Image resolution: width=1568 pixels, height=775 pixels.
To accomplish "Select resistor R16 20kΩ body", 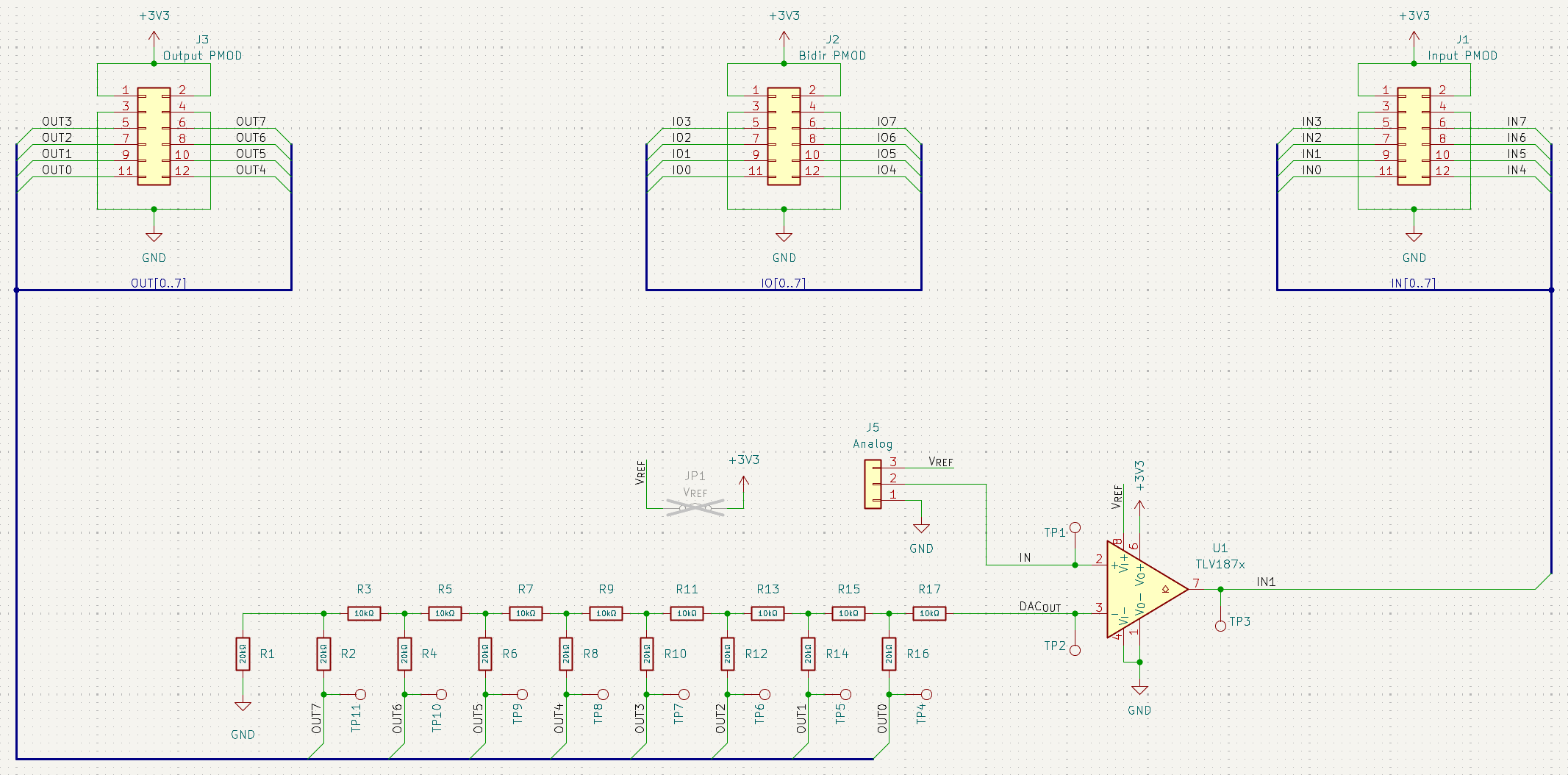I will [x=889, y=654].
